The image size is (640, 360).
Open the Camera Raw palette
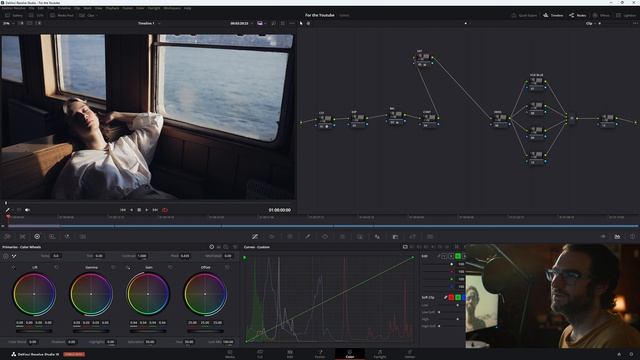[7, 236]
